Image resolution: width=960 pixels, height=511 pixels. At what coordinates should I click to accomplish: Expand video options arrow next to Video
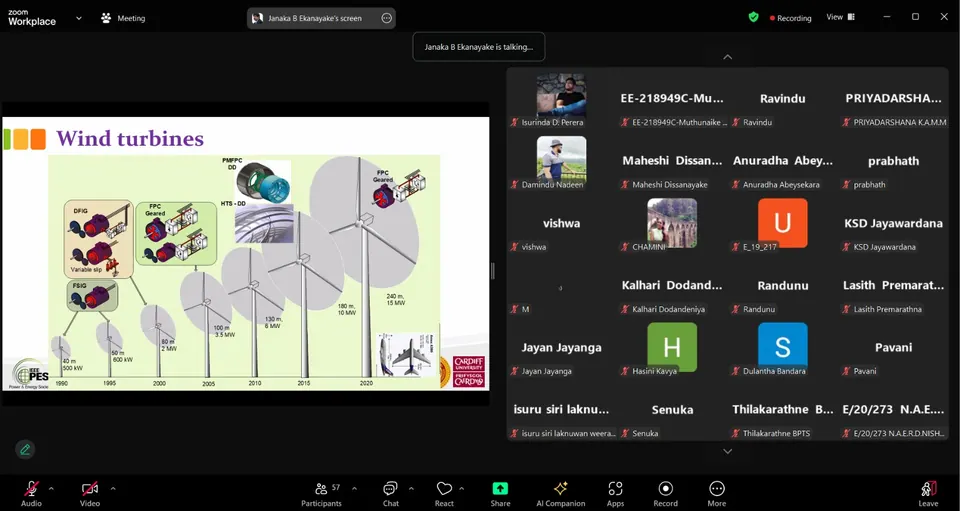tap(113, 488)
